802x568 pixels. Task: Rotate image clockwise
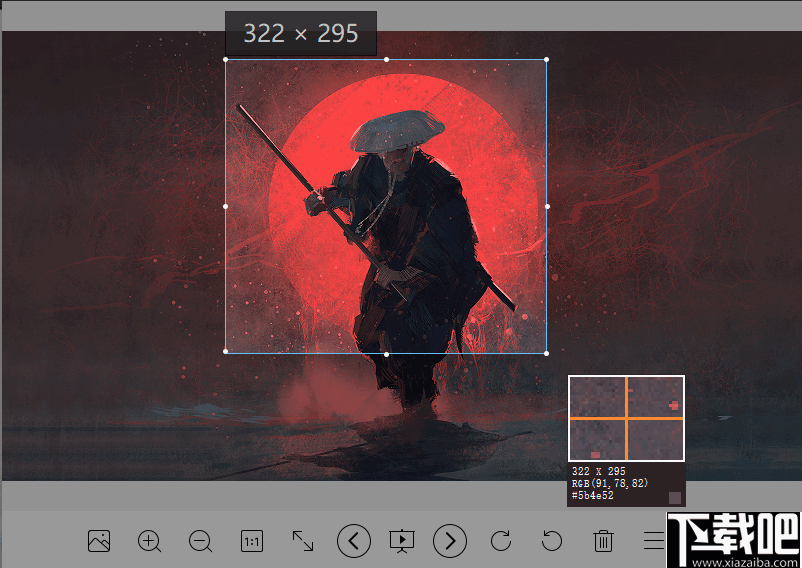pos(501,541)
